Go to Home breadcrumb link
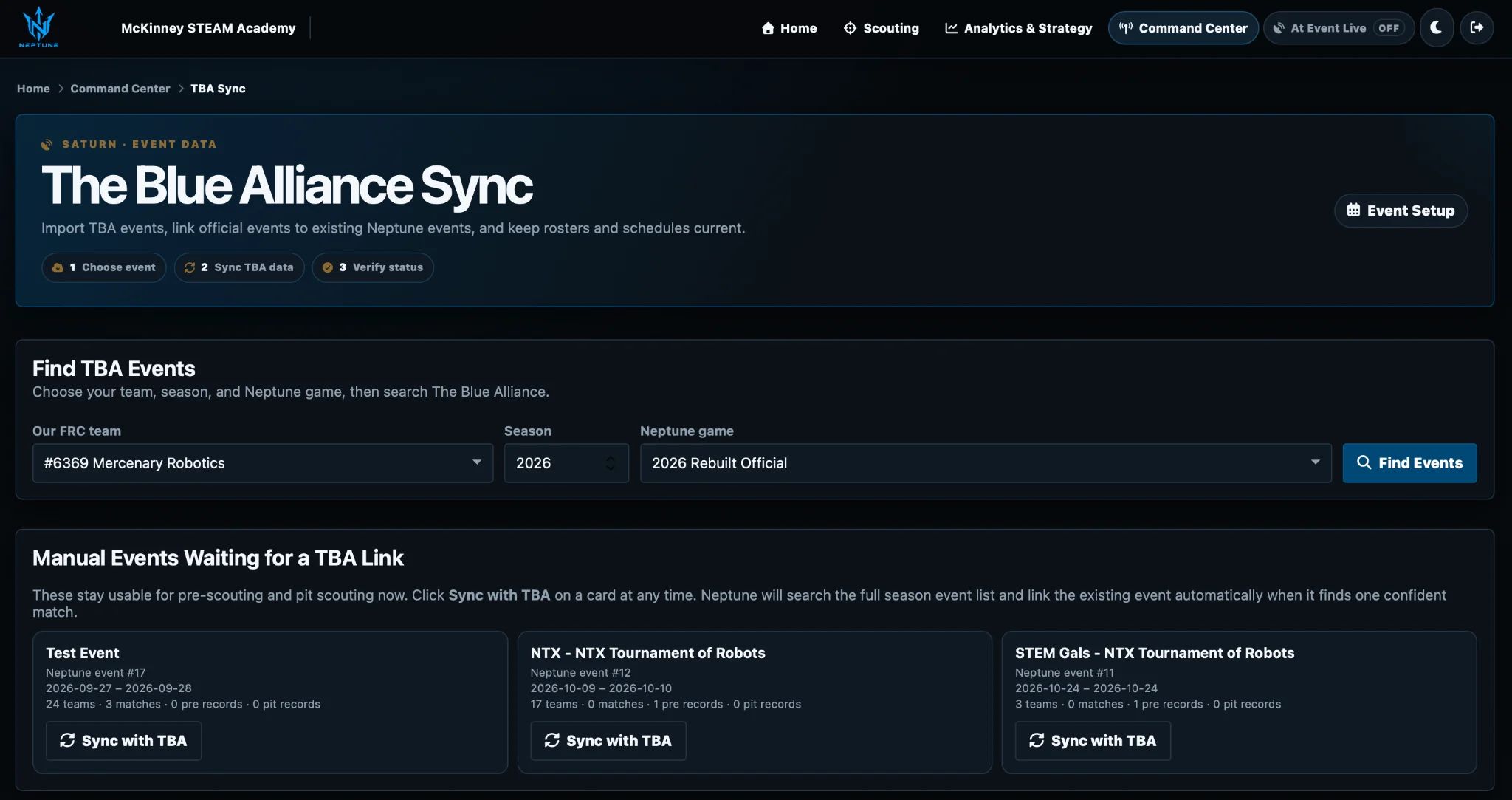Screen dimensions: 1512x800 [x=33, y=89]
